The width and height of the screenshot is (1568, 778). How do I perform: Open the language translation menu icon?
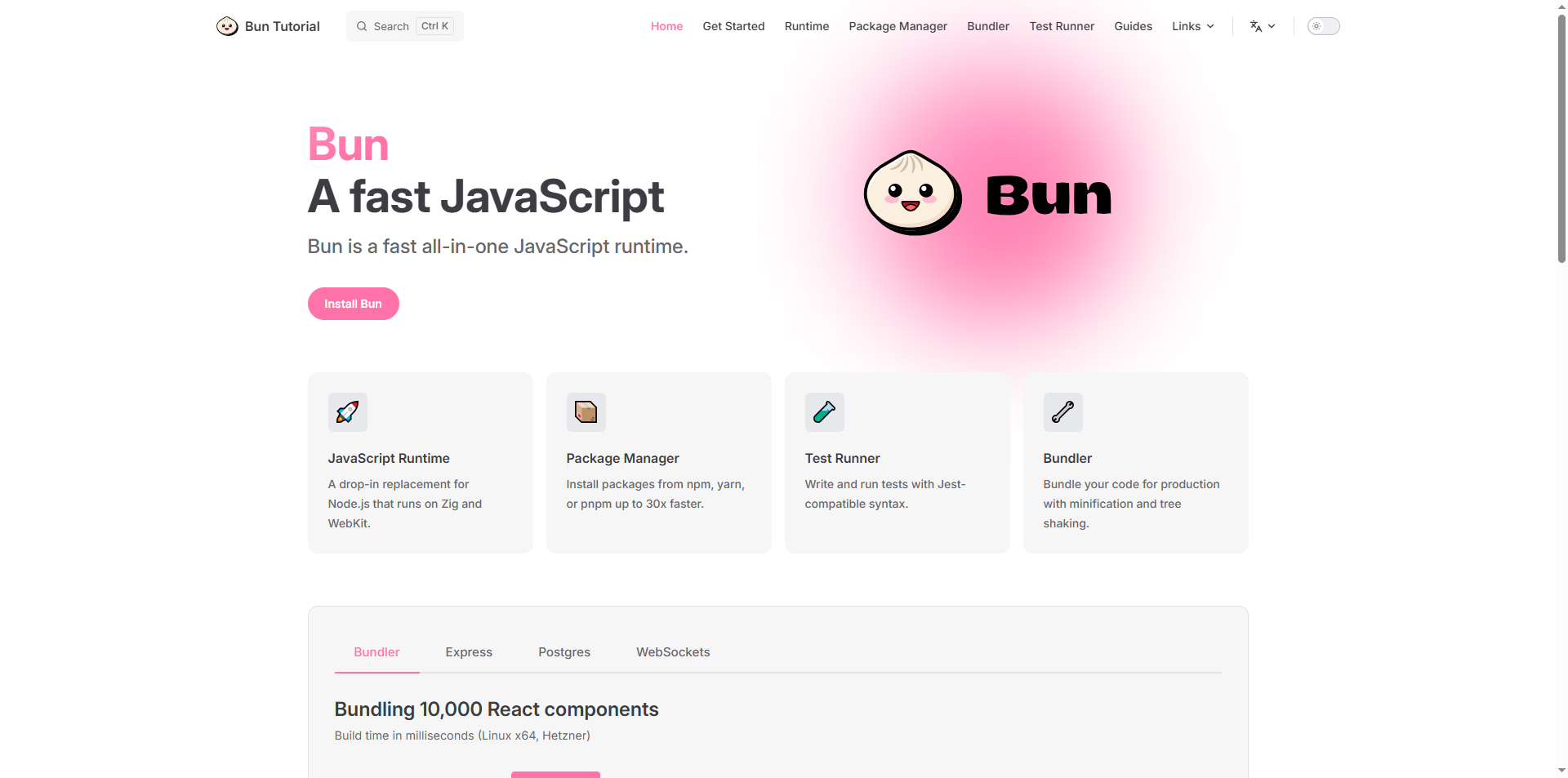[1256, 26]
